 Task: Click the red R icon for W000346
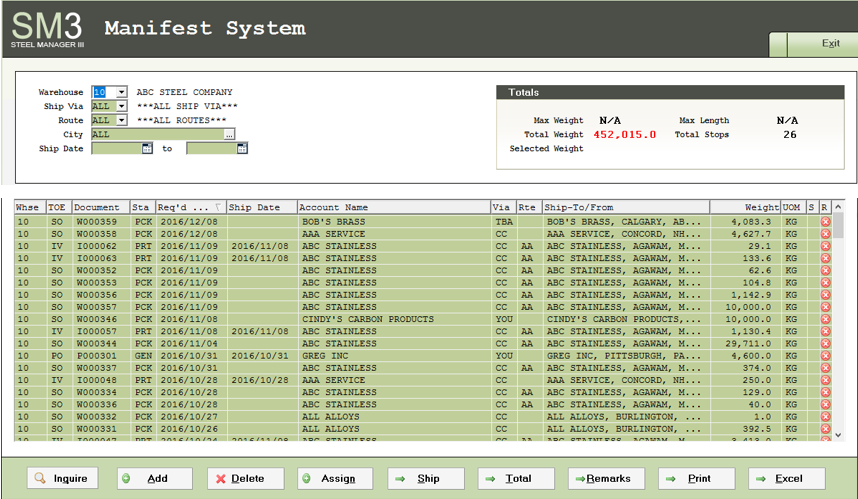pyautogui.click(x=825, y=319)
